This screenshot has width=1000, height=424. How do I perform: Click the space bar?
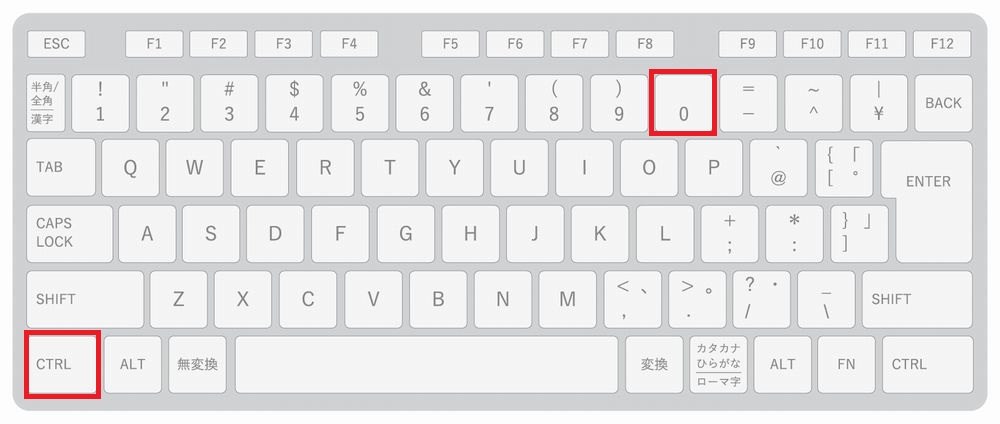tap(427, 365)
